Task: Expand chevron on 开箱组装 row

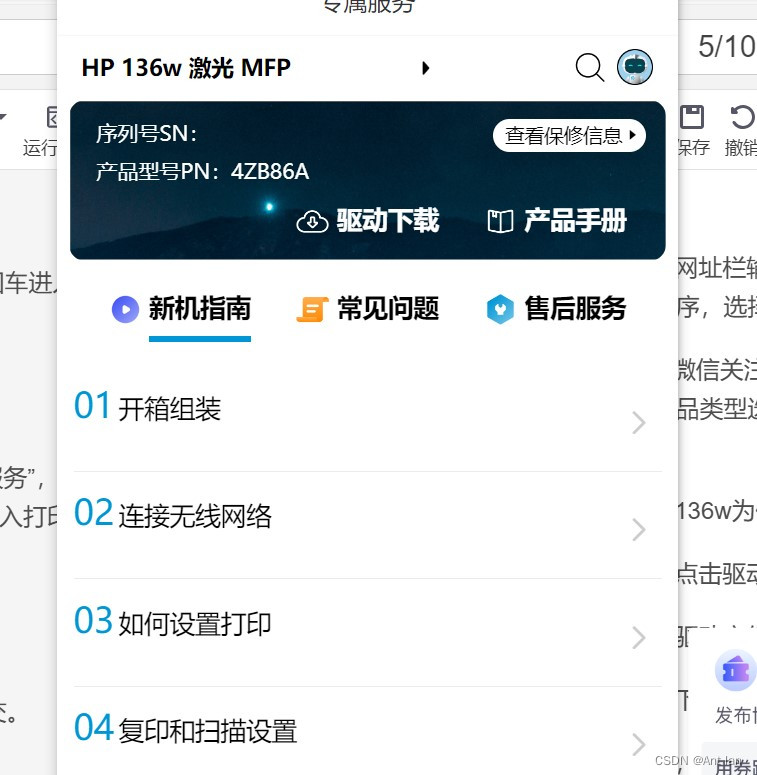Action: coord(639,423)
